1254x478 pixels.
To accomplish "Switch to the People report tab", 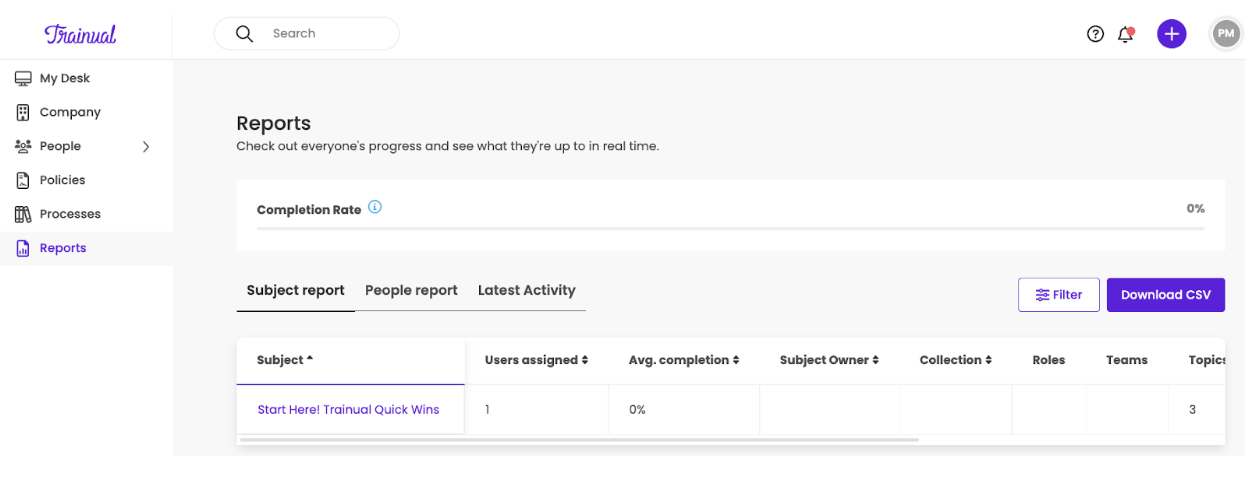I will click(x=411, y=290).
